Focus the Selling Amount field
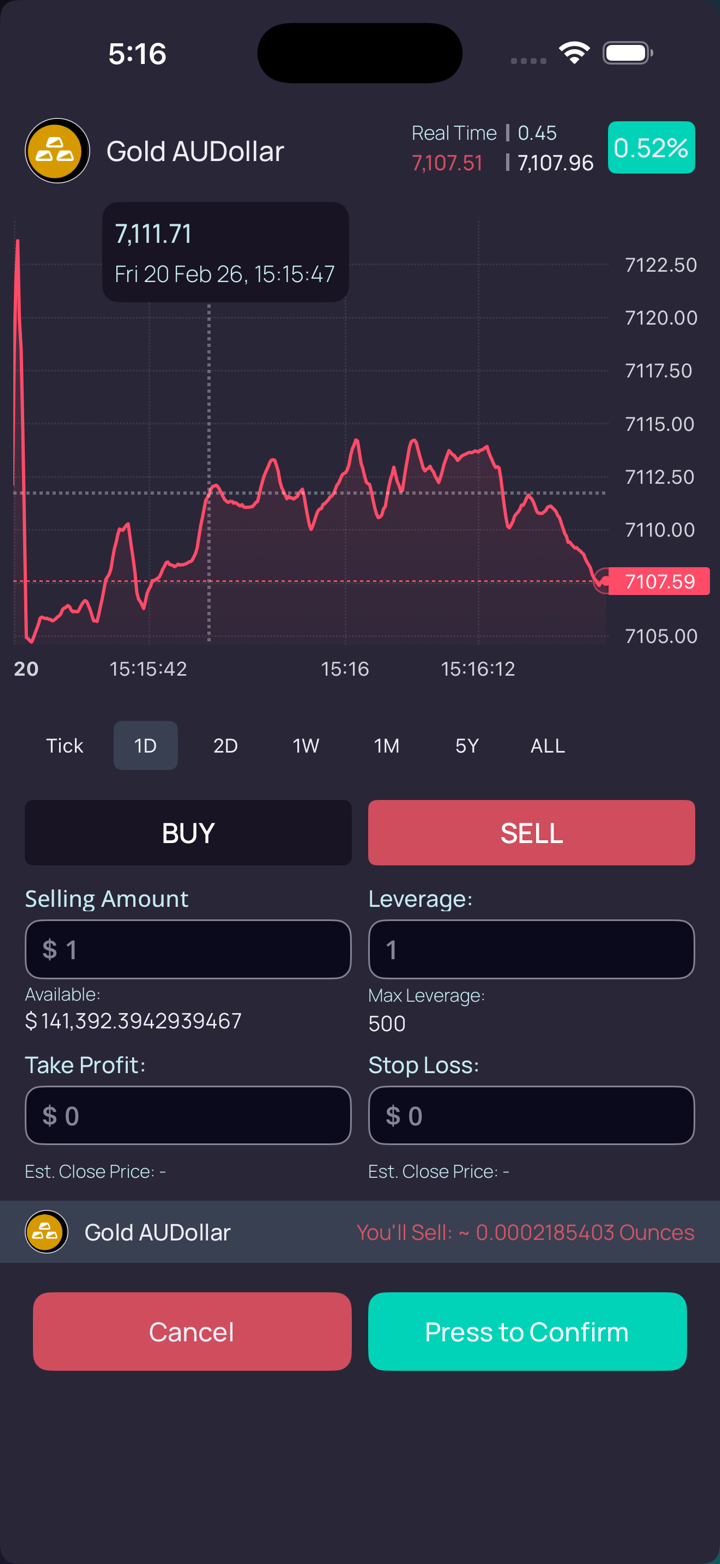The image size is (720, 1564). click(x=188, y=949)
